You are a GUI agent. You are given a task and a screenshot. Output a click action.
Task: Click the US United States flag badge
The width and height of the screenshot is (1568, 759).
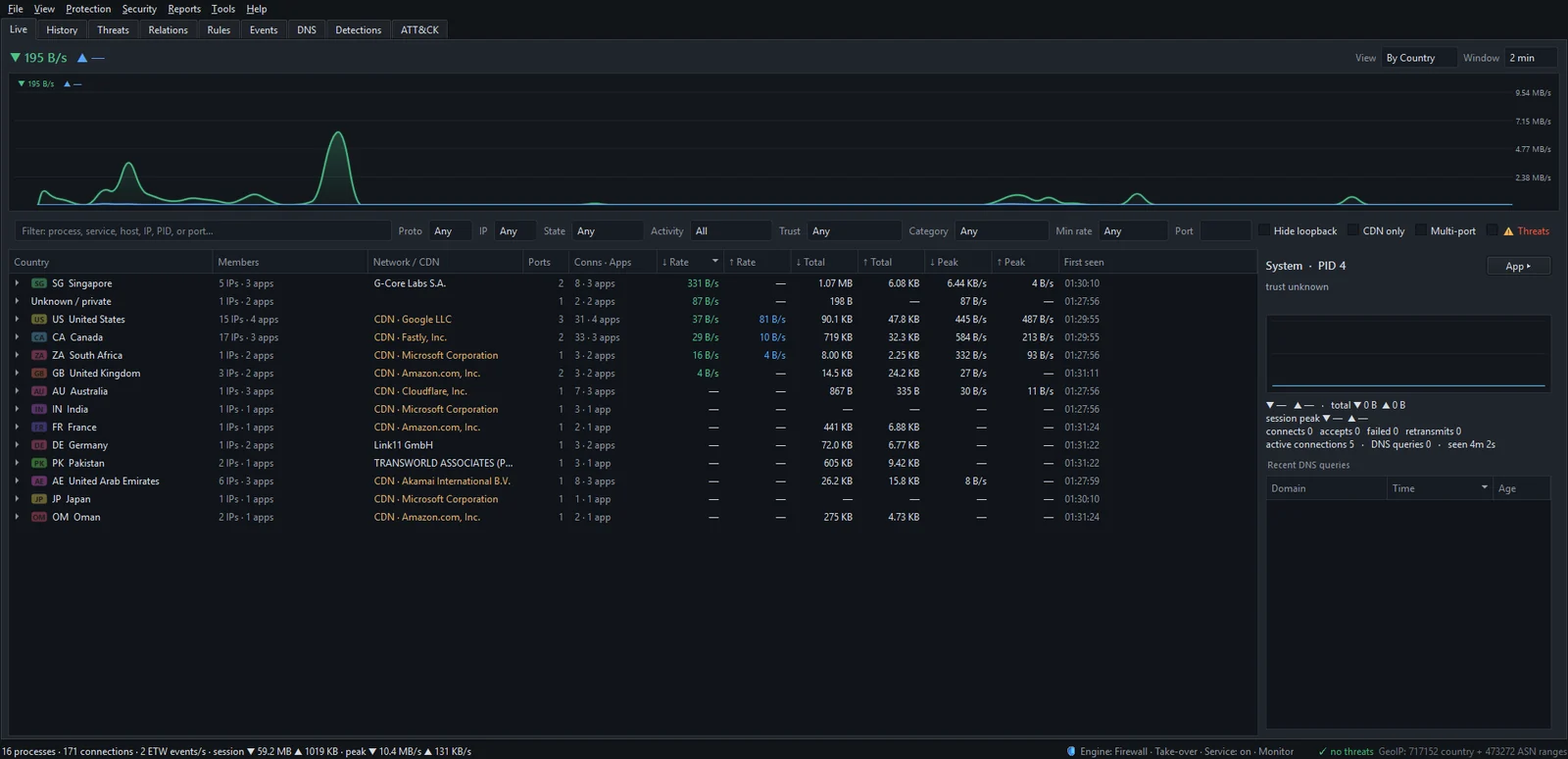(39, 320)
